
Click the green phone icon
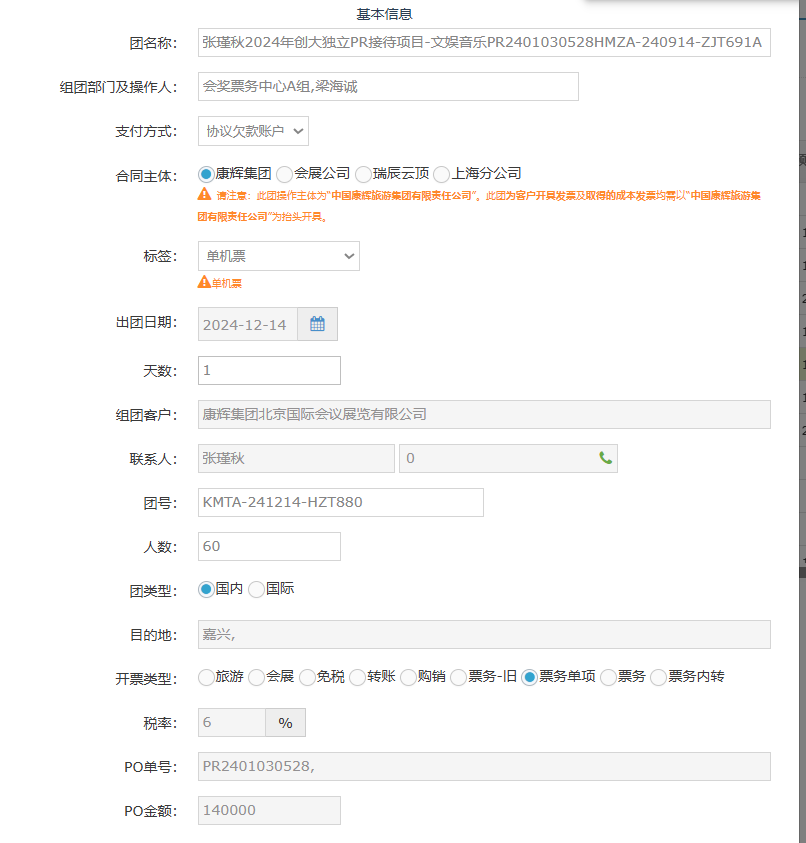(x=605, y=458)
